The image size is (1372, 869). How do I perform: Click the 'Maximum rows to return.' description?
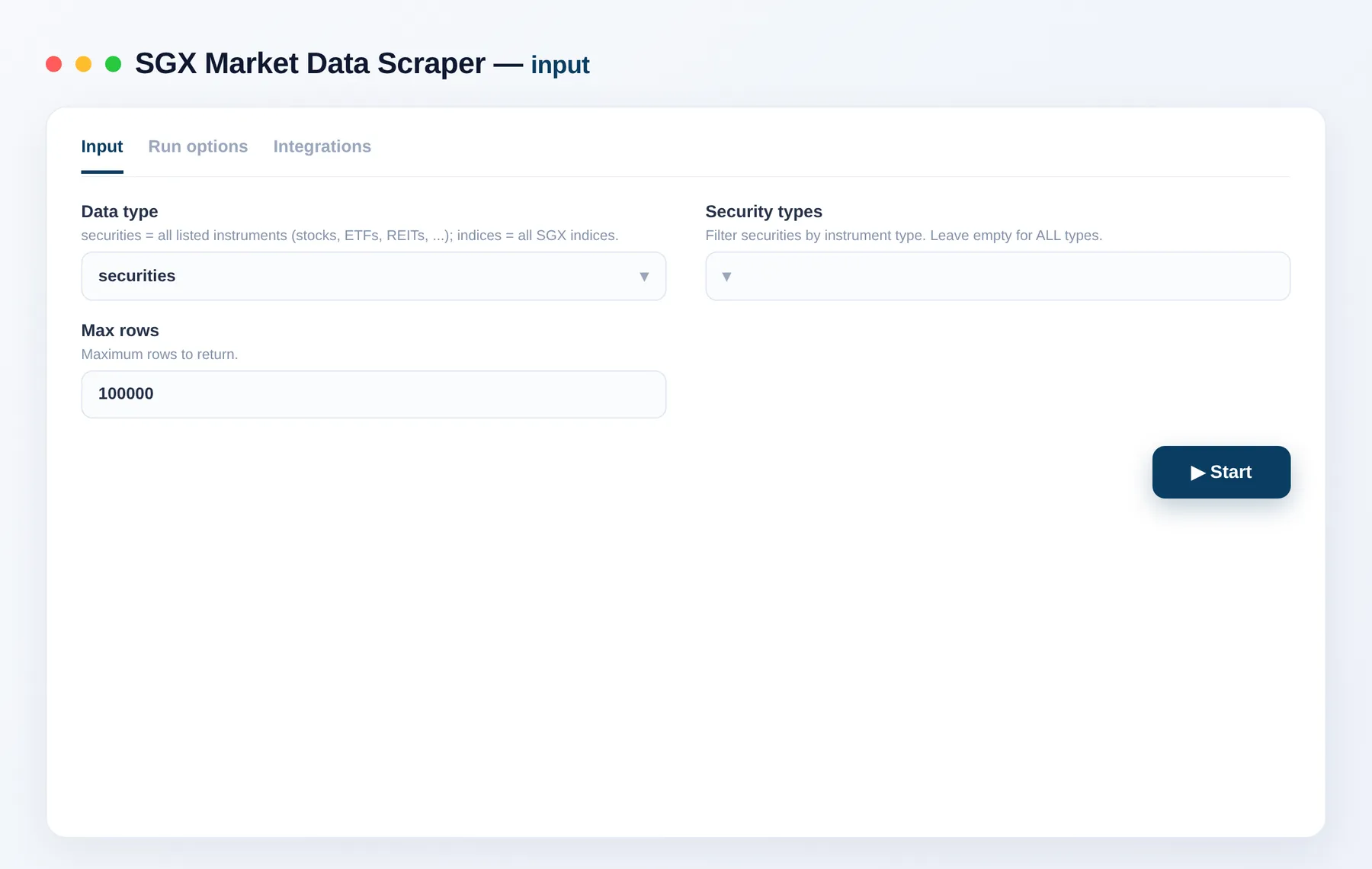click(160, 354)
